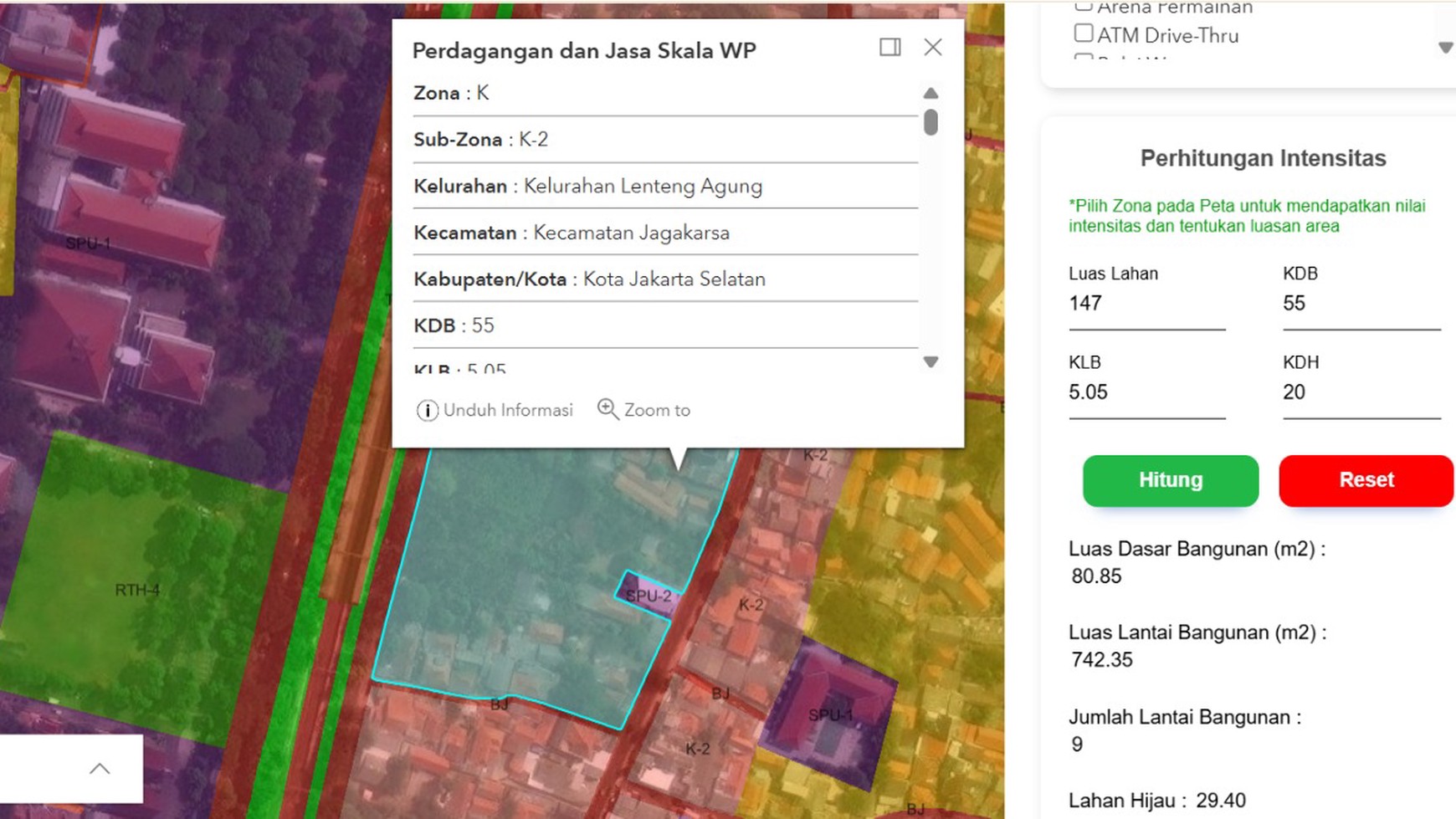Check the ATM Drive-Thru option
Viewport: 1456px width, 819px height.
1084,32
